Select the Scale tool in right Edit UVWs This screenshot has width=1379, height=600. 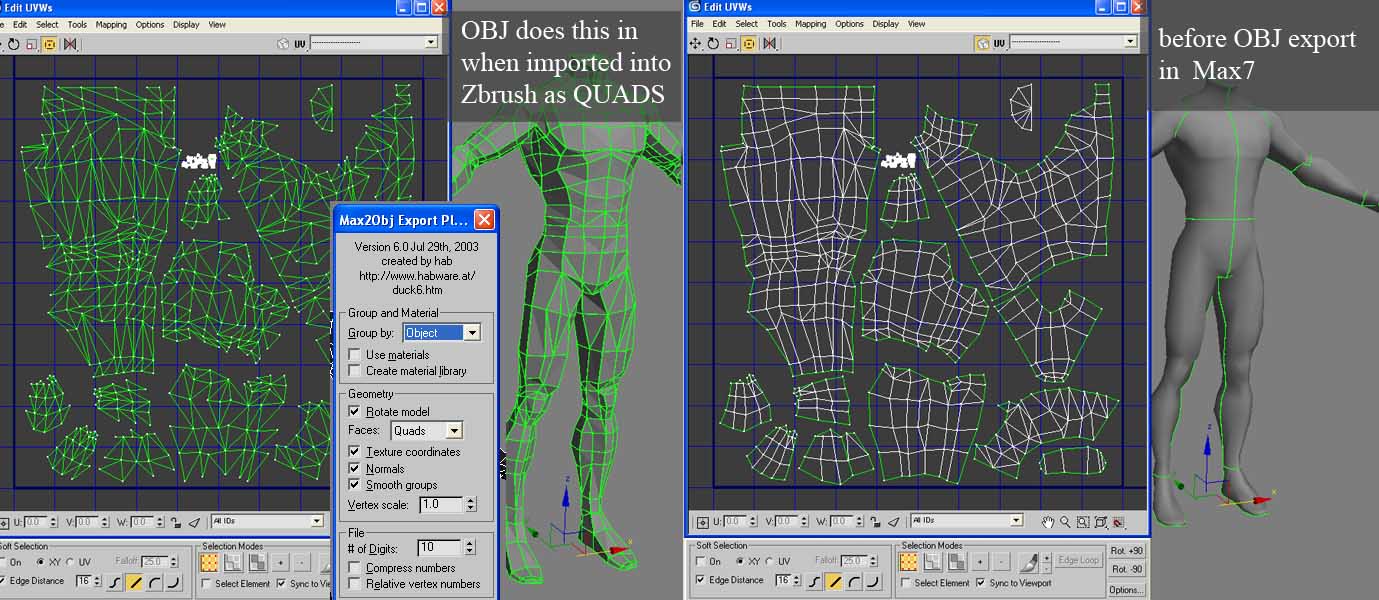(x=732, y=43)
